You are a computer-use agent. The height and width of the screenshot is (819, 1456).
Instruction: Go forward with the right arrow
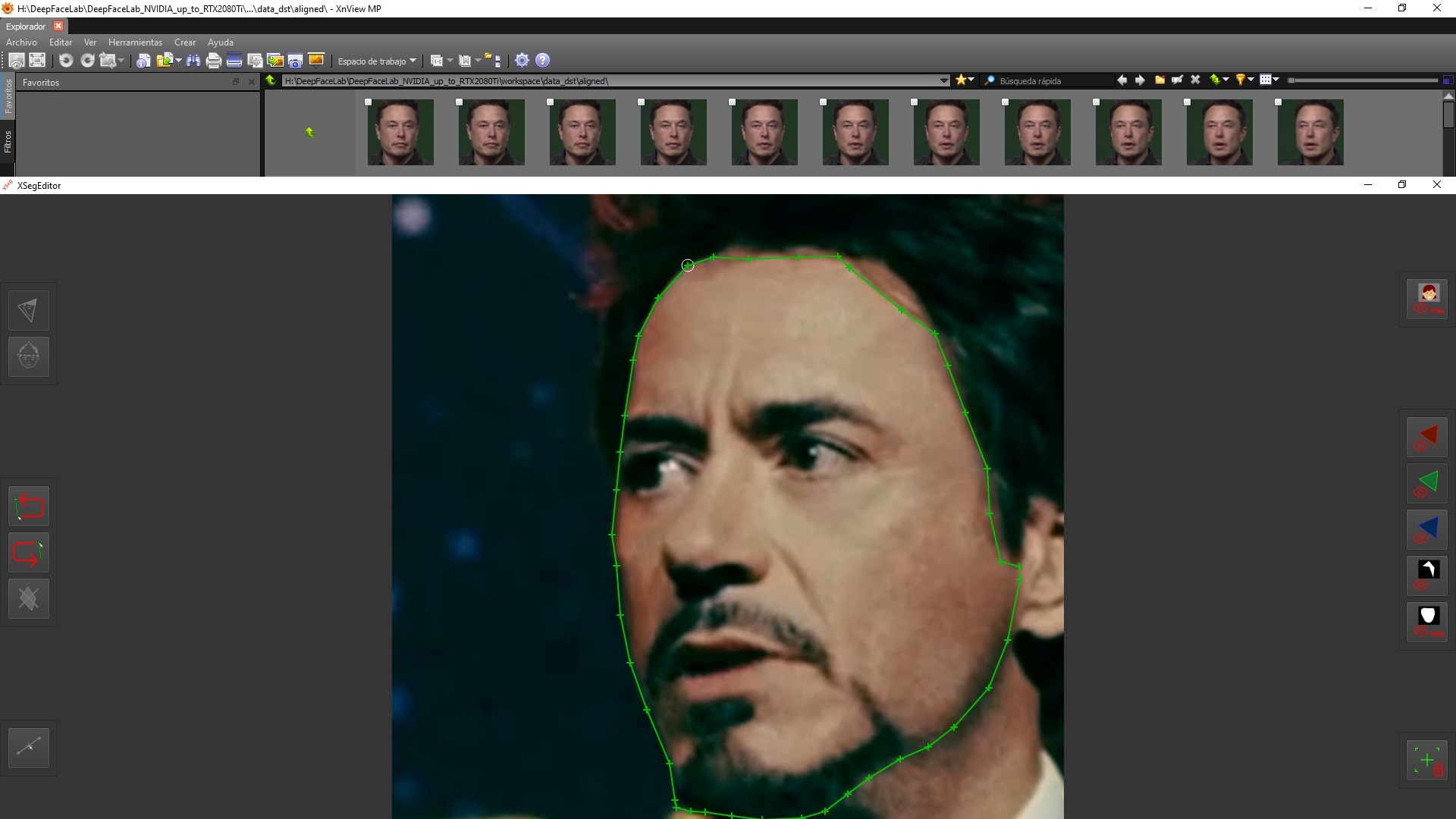click(1140, 80)
